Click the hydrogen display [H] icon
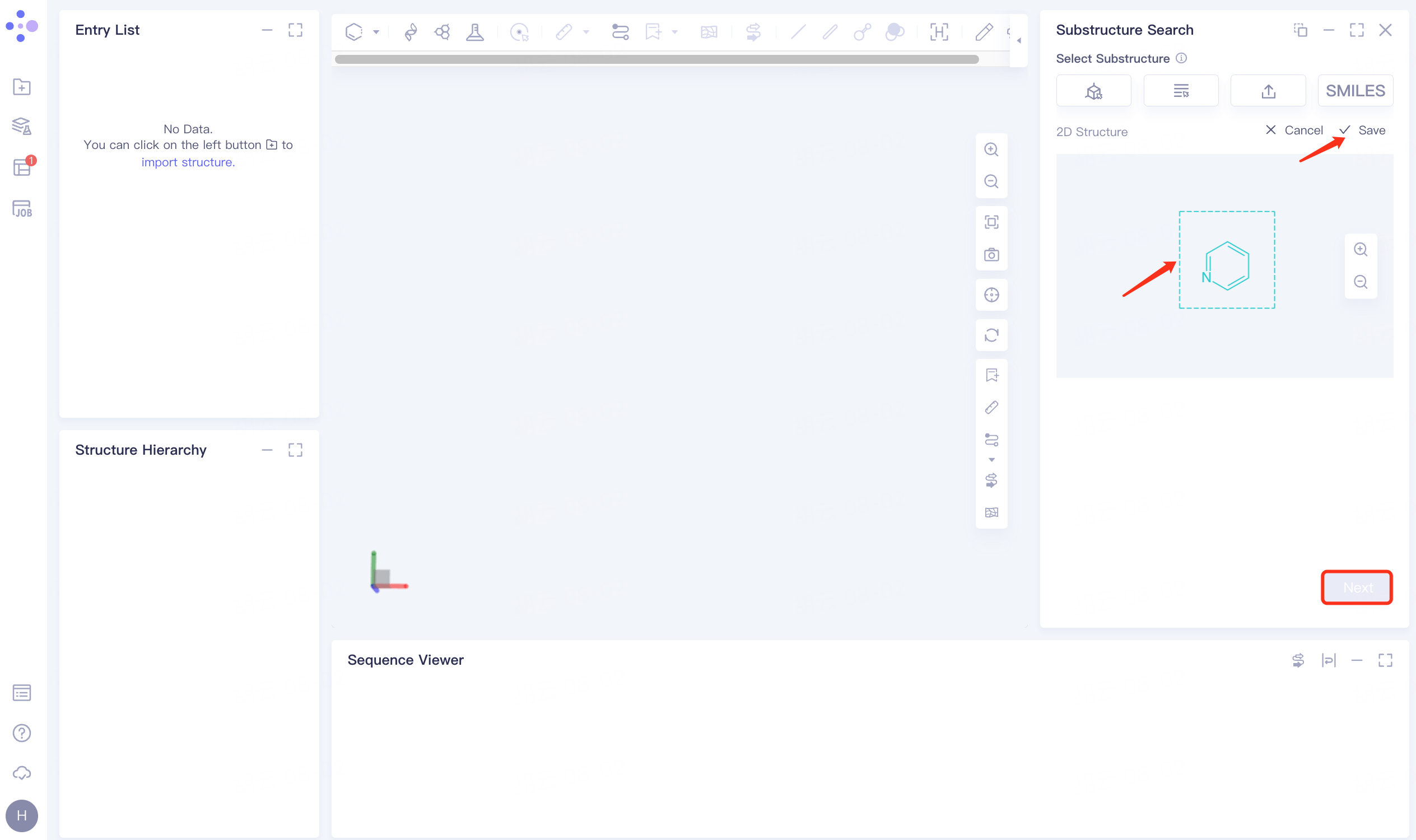The width and height of the screenshot is (1416, 840). [x=939, y=32]
